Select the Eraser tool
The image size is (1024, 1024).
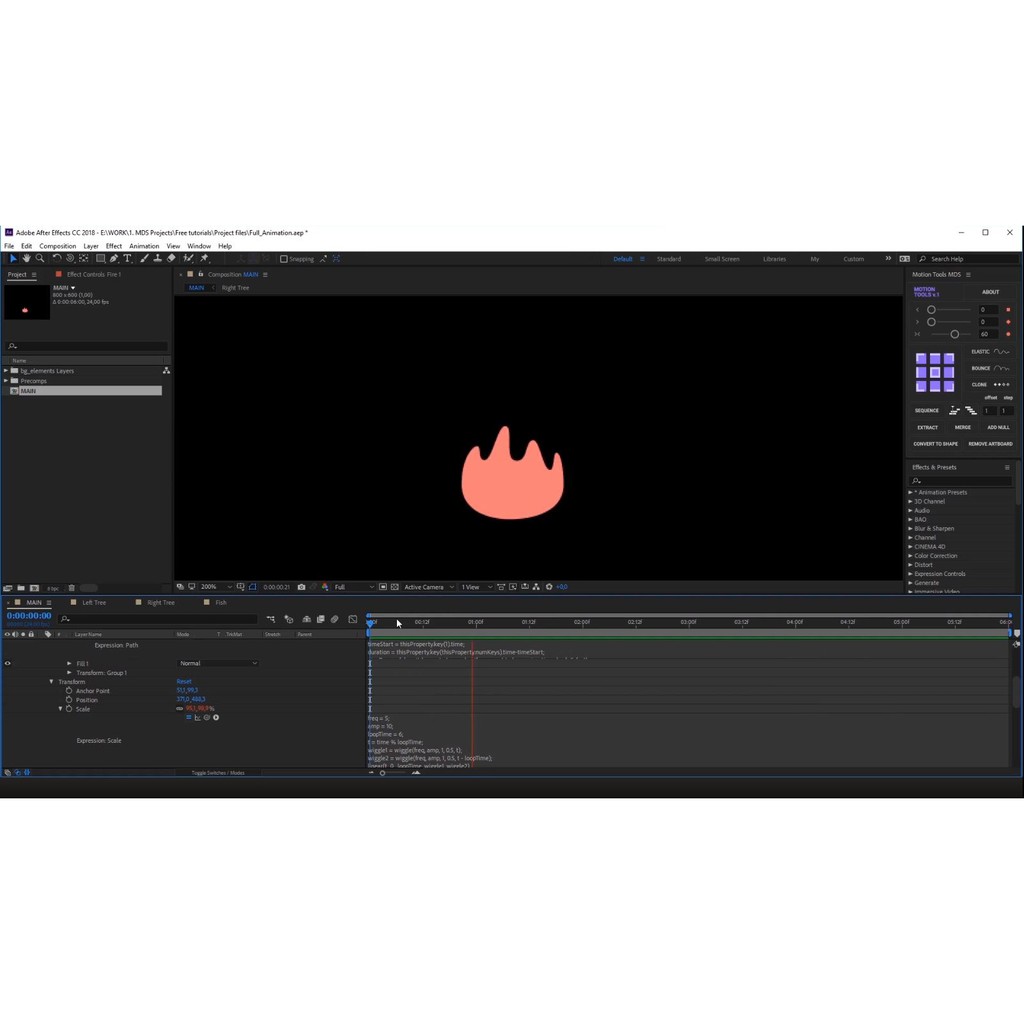(171, 259)
